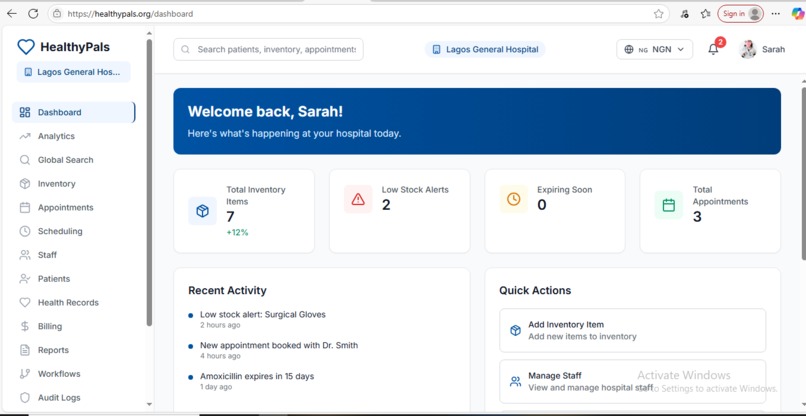
Task: Click the Low Stock Alerts warning icon
Action: tap(358, 199)
